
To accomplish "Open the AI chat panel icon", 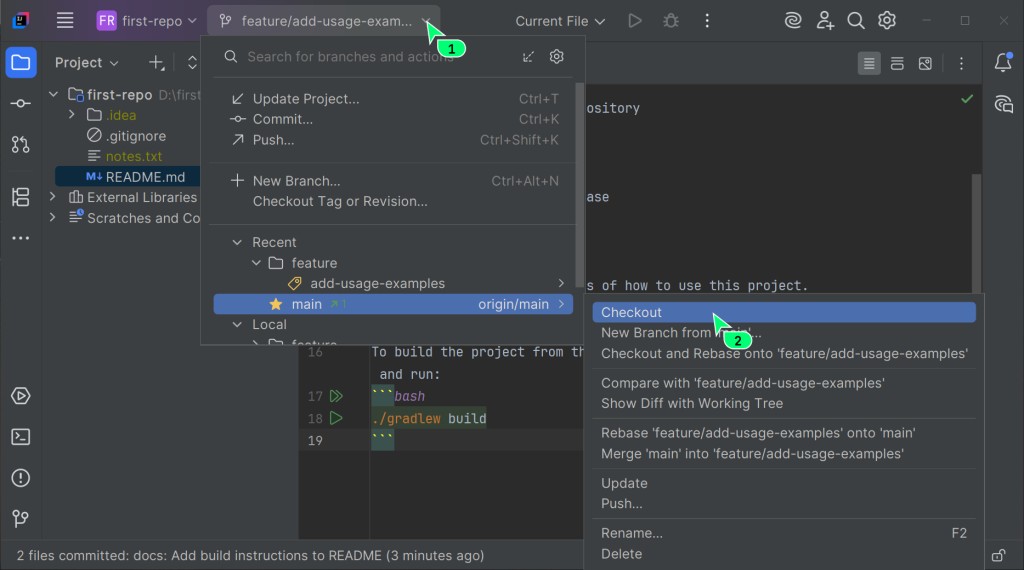I will point(1003,104).
